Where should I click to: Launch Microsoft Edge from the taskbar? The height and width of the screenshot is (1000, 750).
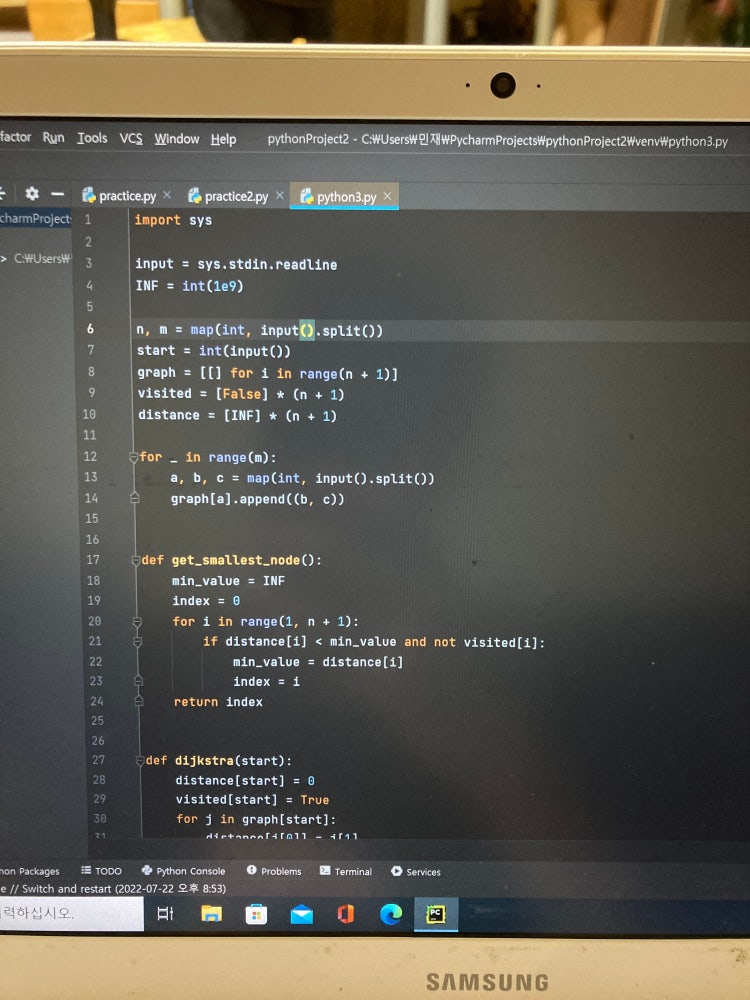tap(391, 913)
